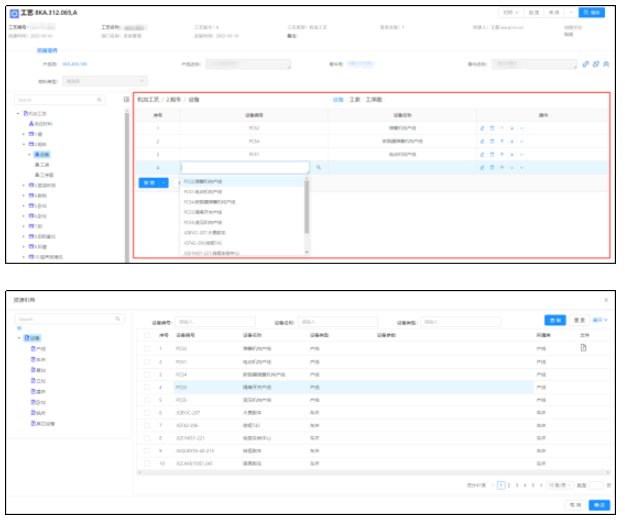Viewport: 625px width, 523px height.
Task: Click the collapse-panel icon left of the breadcrumb
Action: 126,100
